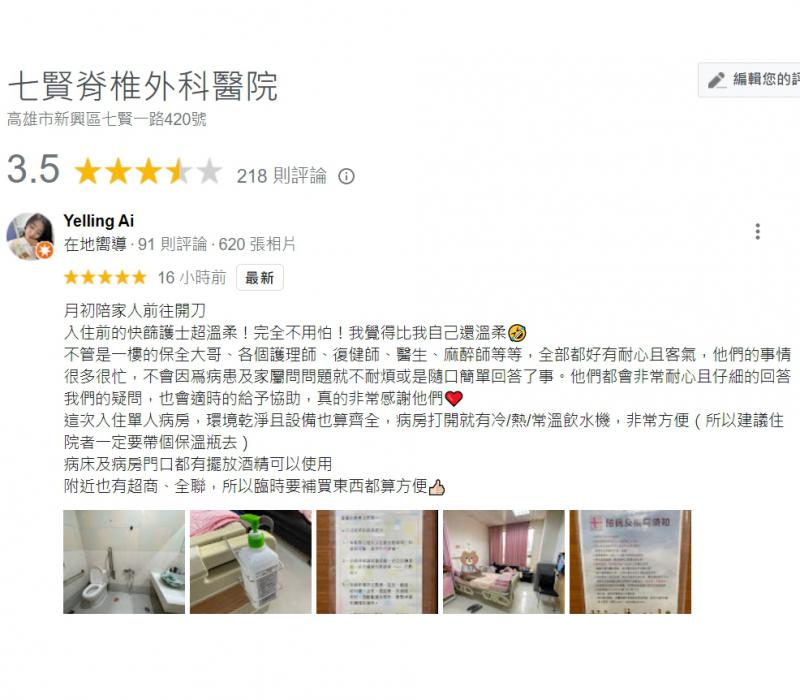Click the hospital title 七賢脊椎外科醫院

[143, 86]
